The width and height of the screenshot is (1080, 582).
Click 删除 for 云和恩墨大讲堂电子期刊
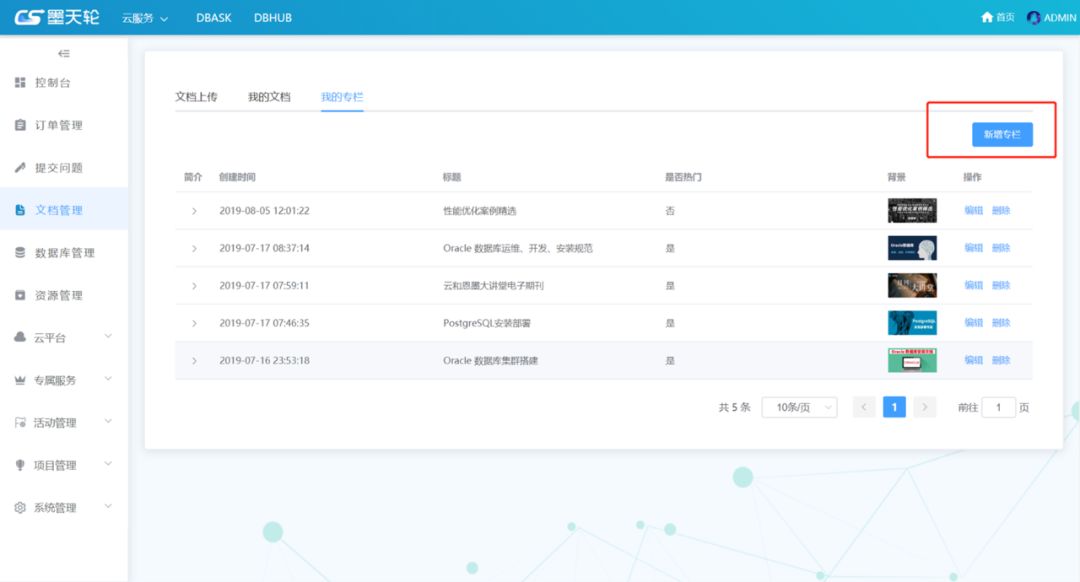1001,286
